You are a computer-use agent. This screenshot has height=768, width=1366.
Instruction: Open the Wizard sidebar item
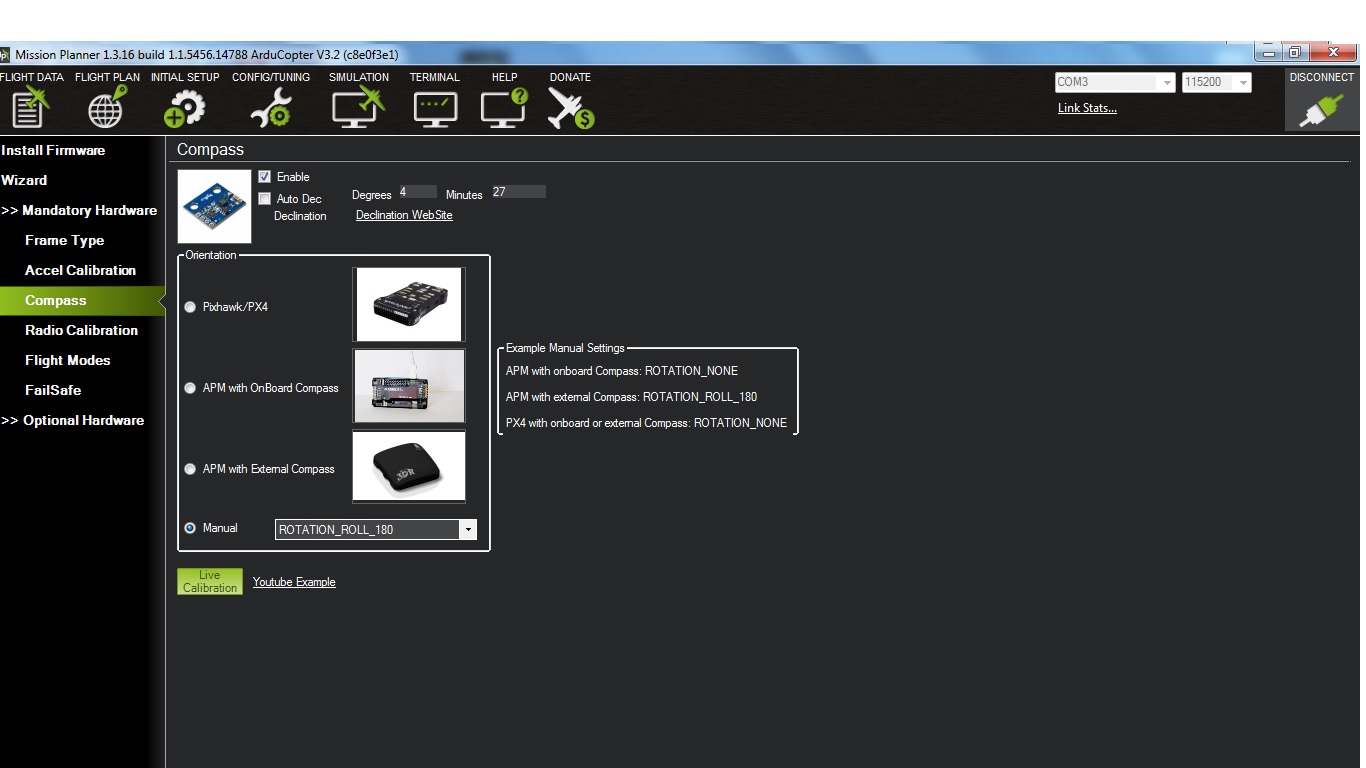24,180
